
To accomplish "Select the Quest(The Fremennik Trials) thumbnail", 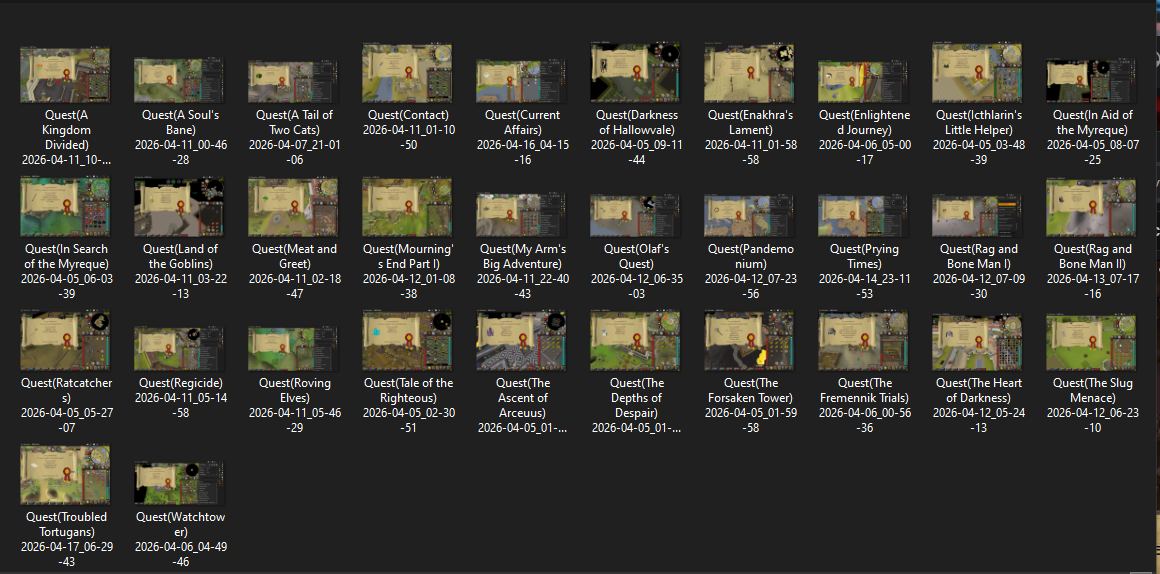I will (x=863, y=341).
